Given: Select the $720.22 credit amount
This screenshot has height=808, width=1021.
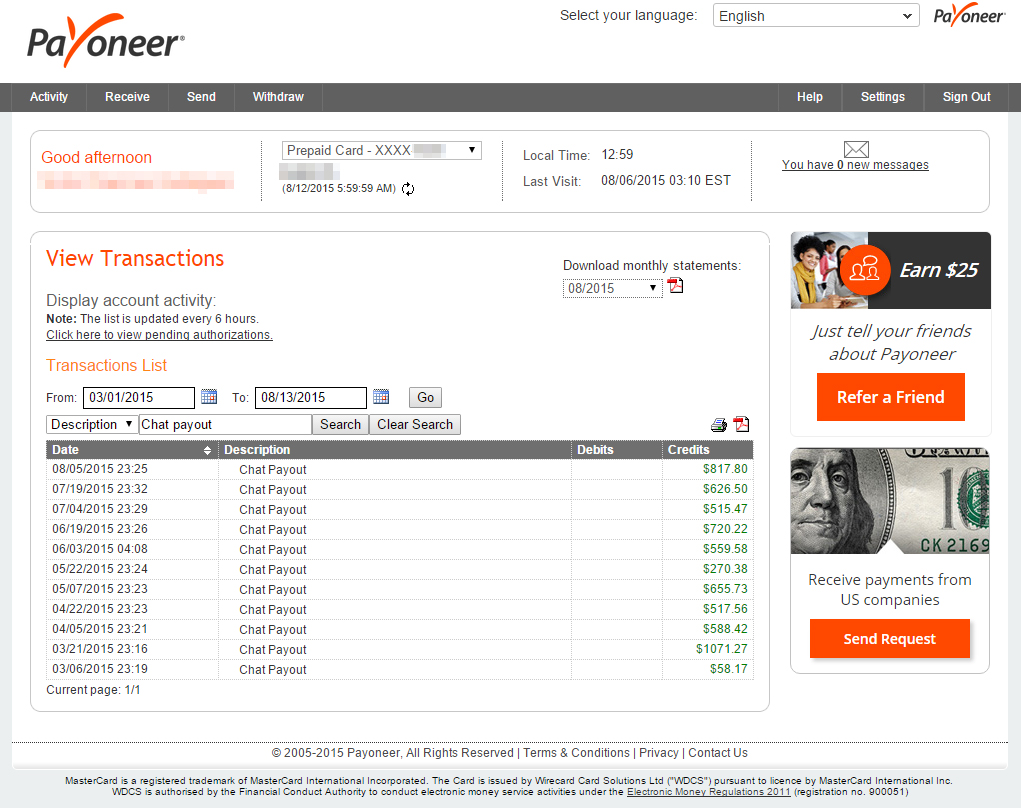Looking at the screenshot, I should pyautogui.click(x=725, y=529).
